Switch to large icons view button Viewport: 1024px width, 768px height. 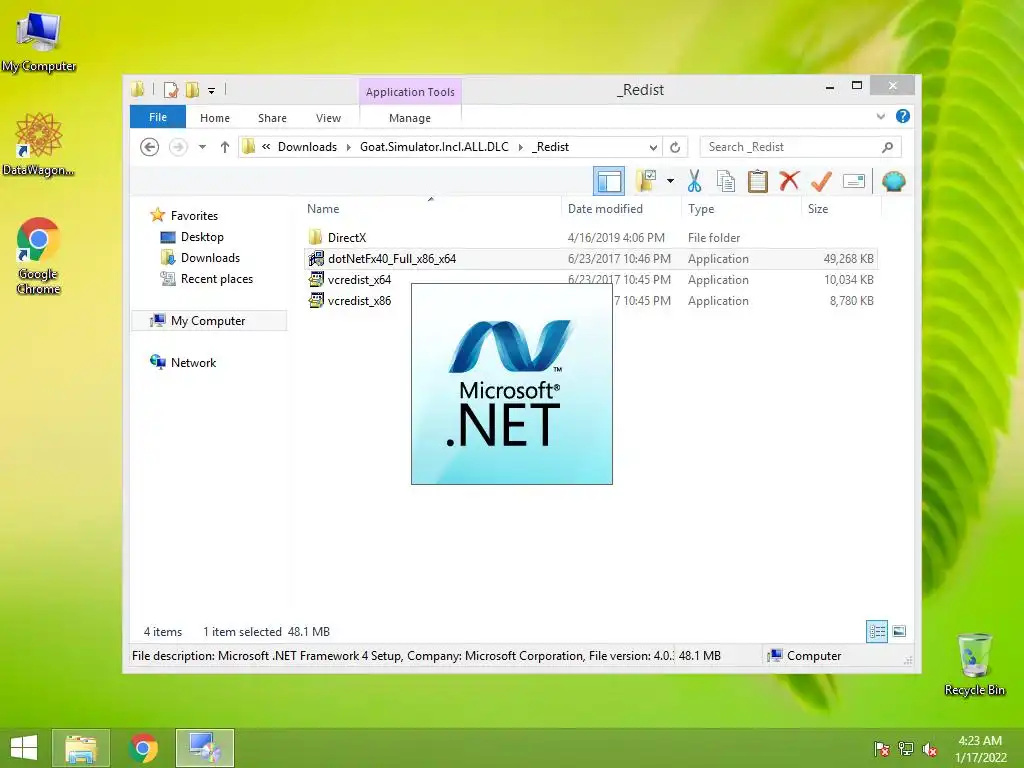(x=899, y=631)
